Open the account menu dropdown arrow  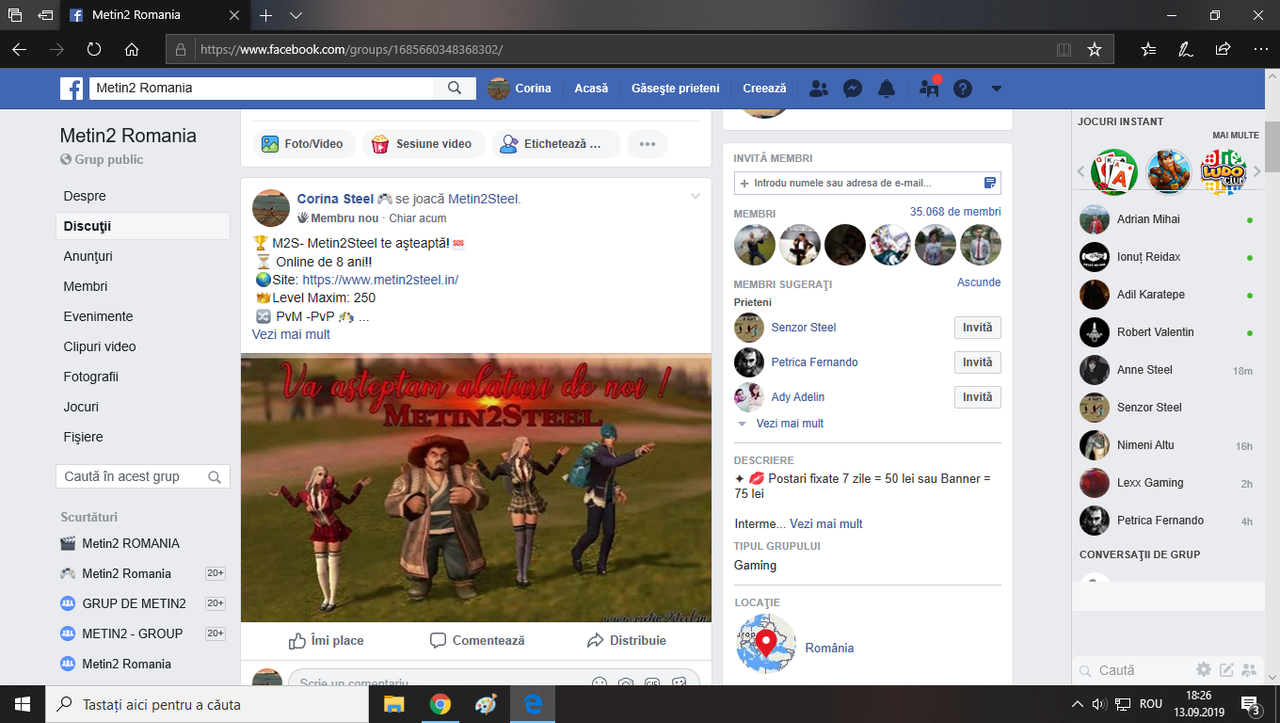(x=996, y=88)
